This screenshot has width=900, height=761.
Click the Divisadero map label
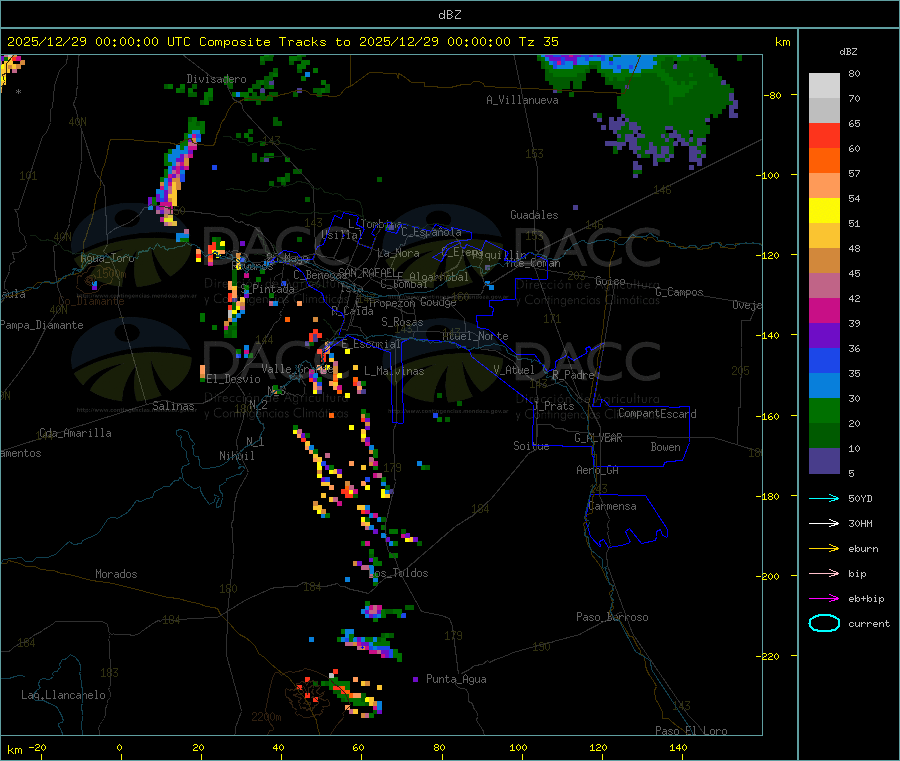[216, 79]
